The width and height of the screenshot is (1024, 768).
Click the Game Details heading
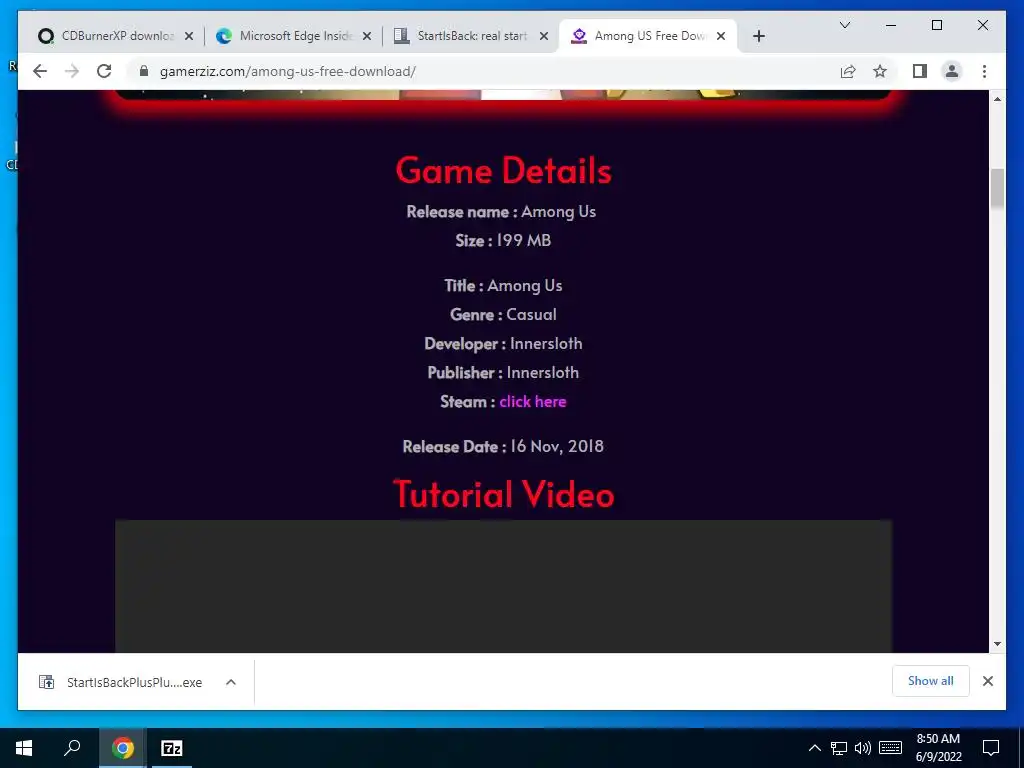pyautogui.click(x=504, y=170)
